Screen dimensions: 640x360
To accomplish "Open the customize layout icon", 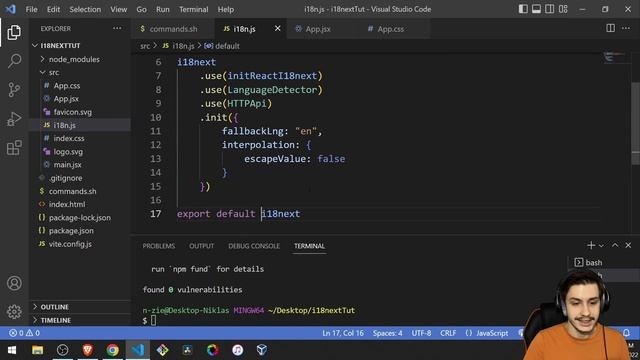I will (563, 9).
